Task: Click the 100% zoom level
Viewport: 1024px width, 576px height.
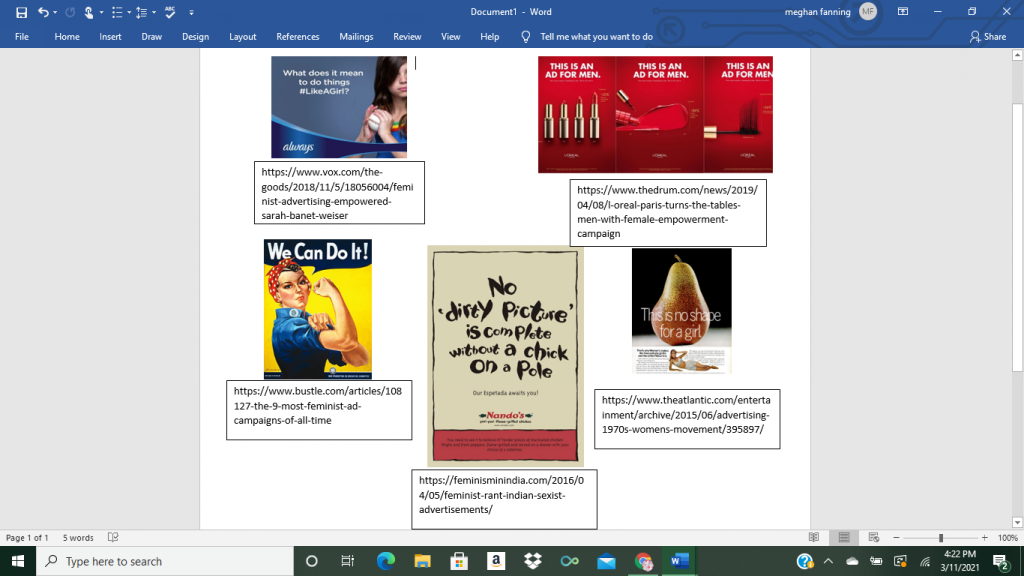Action: click(1008, 537)
